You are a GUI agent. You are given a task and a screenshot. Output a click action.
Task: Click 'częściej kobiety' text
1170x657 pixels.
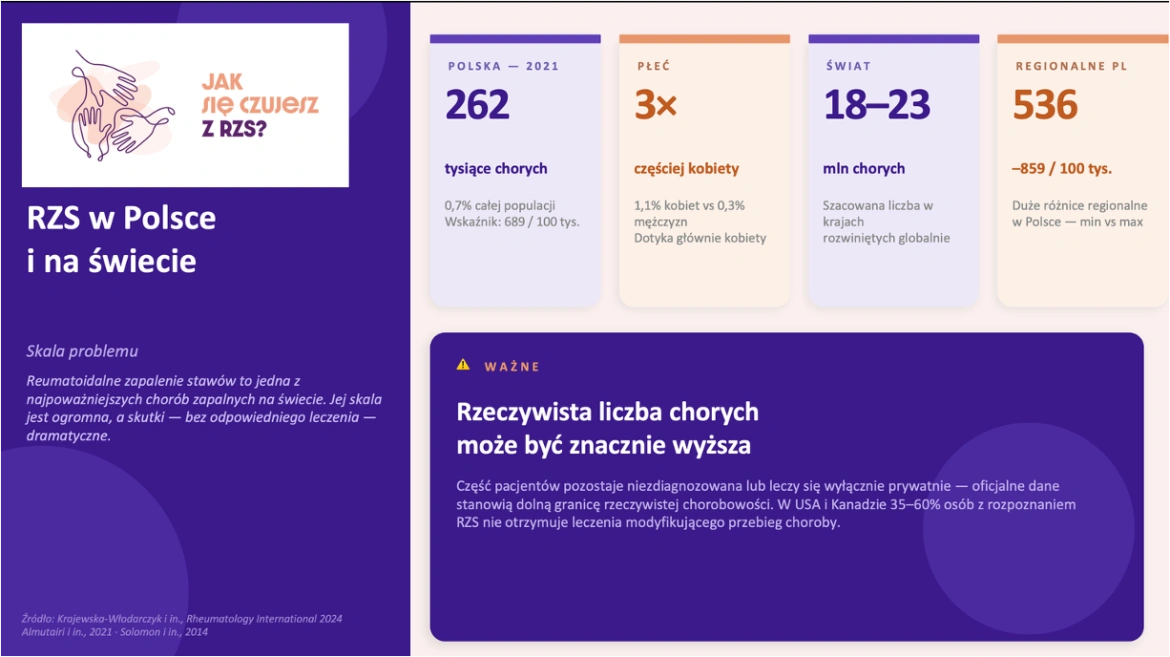coord(686,169)
